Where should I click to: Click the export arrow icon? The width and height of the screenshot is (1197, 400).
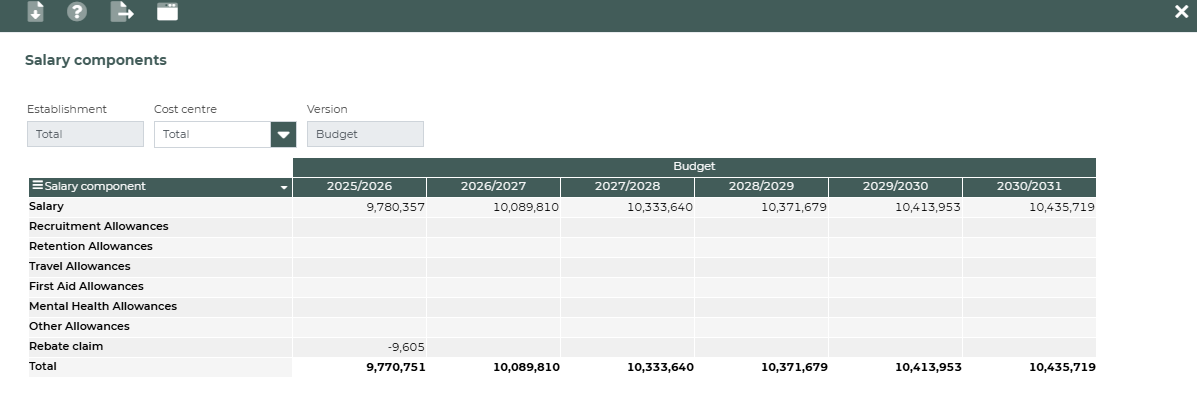point(122,12)
